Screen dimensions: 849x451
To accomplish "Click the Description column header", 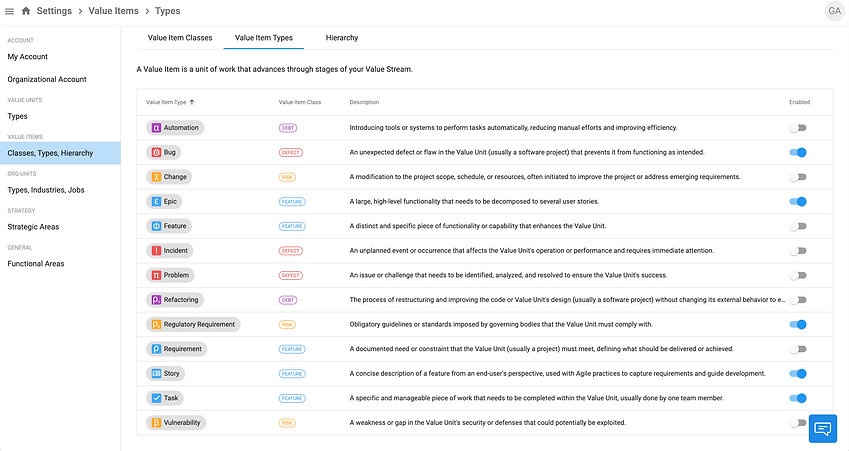I will [364, 102].
